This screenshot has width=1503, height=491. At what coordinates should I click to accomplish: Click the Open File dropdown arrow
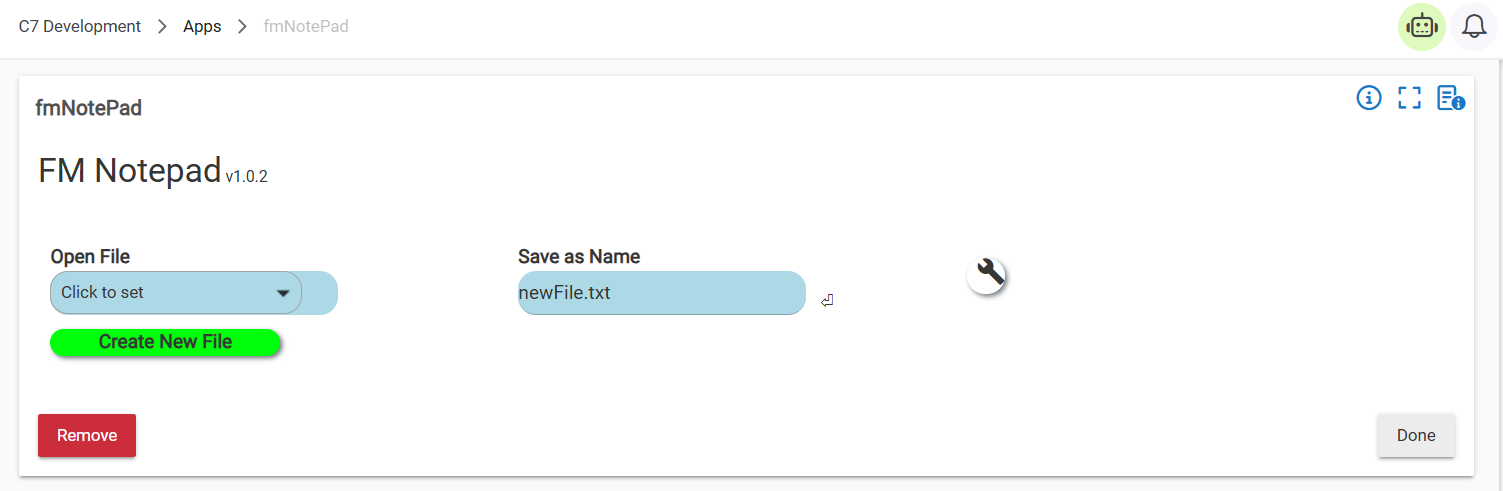click(x=283, y=293)
